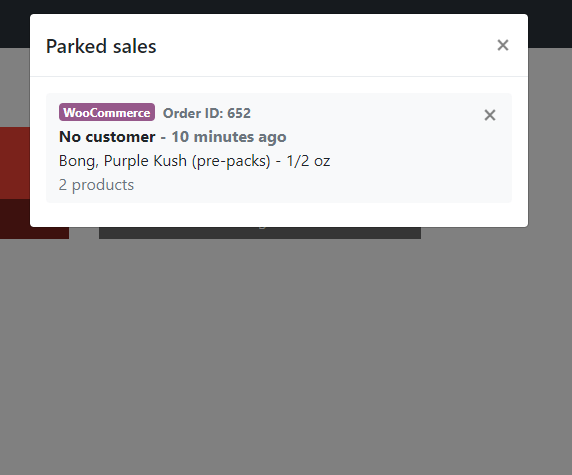Click the dark header bar above dialog

(286, 7)
